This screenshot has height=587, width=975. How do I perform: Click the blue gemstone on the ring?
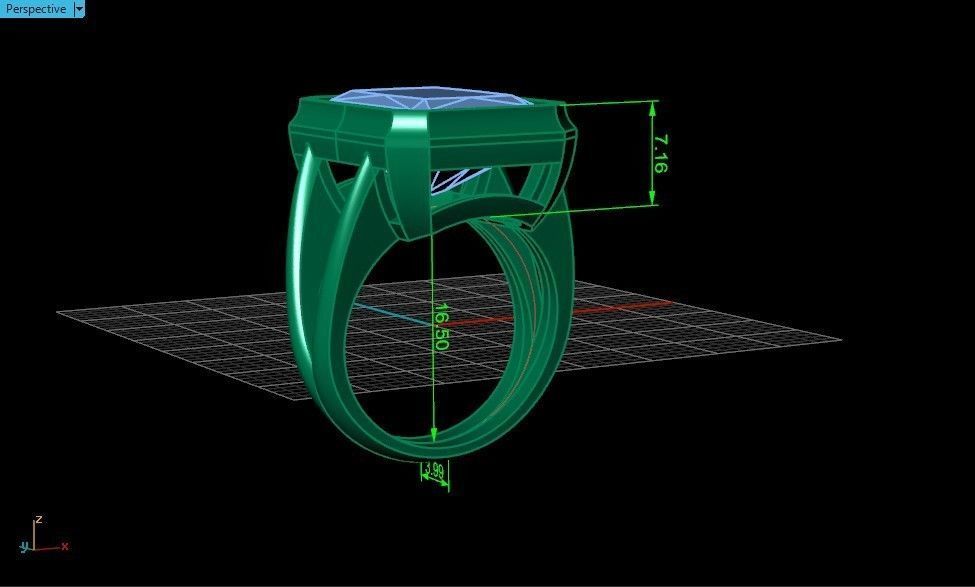tap(432, 98)
